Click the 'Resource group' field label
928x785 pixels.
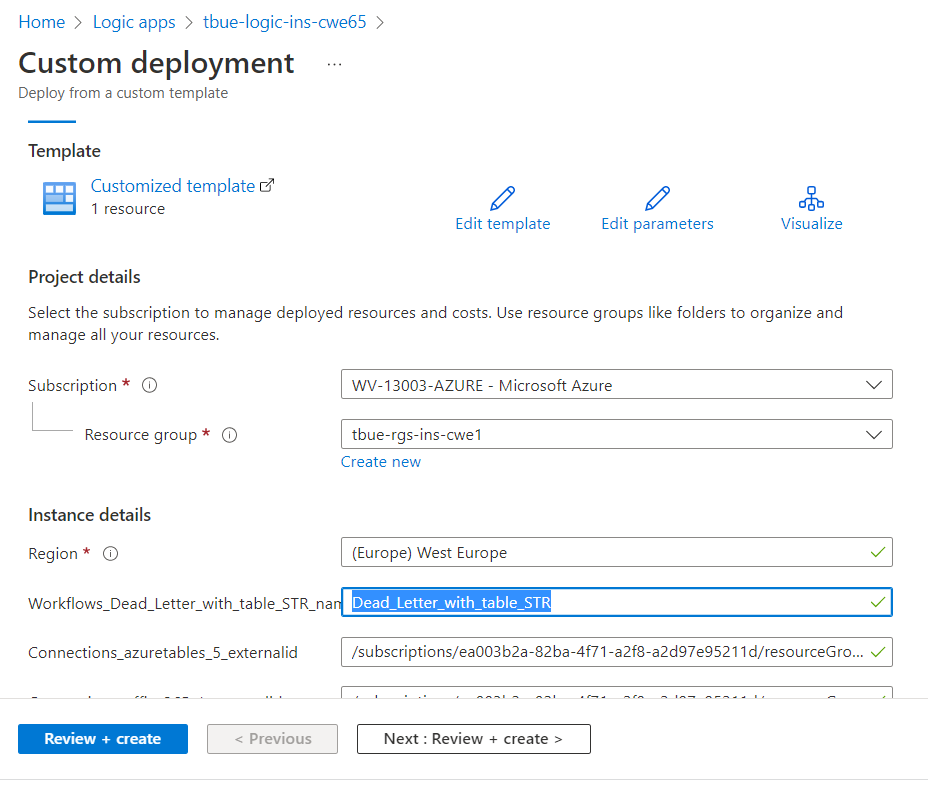tap(140, 435)
